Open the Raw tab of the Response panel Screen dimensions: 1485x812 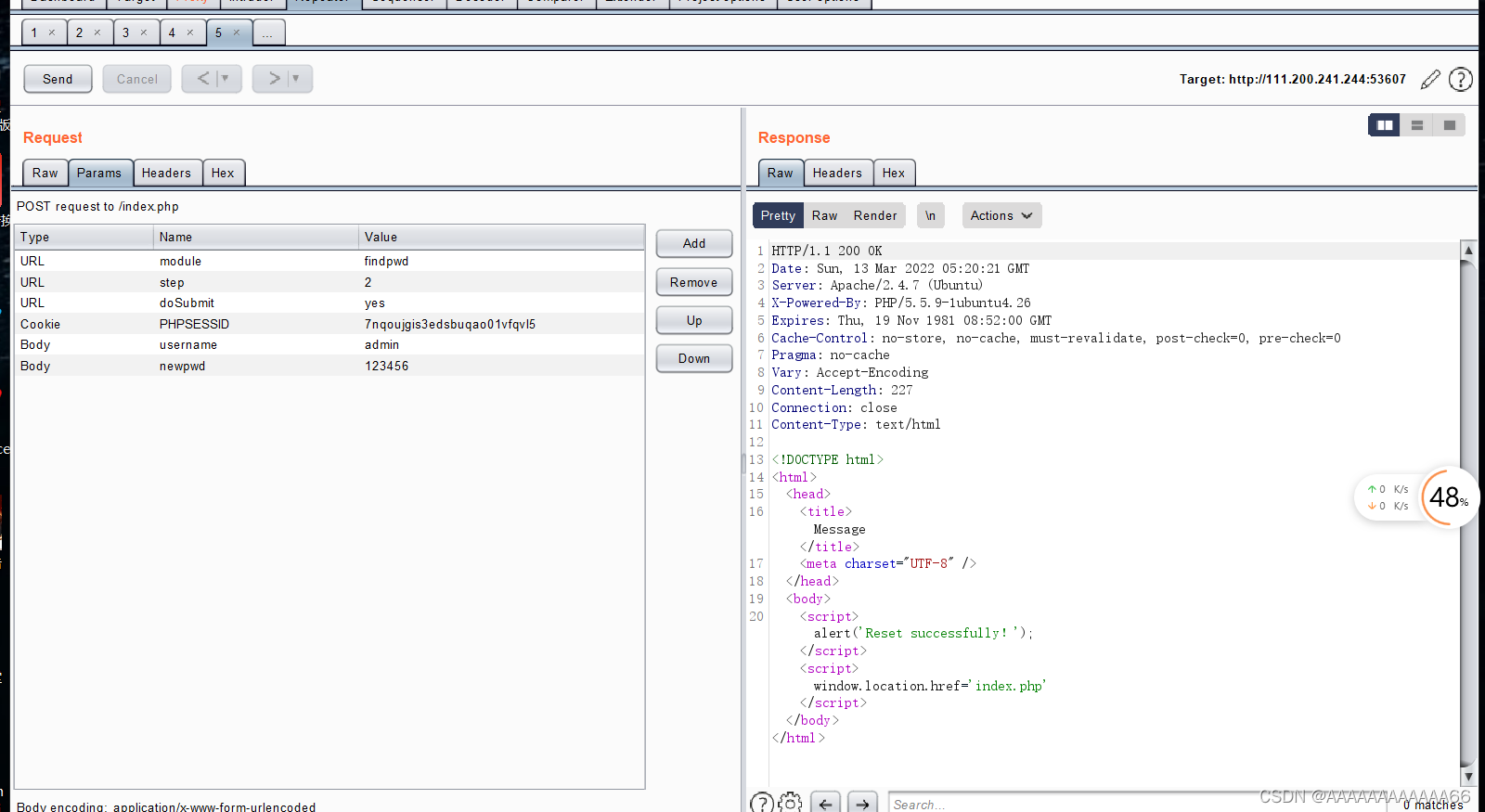pos(781,173)
